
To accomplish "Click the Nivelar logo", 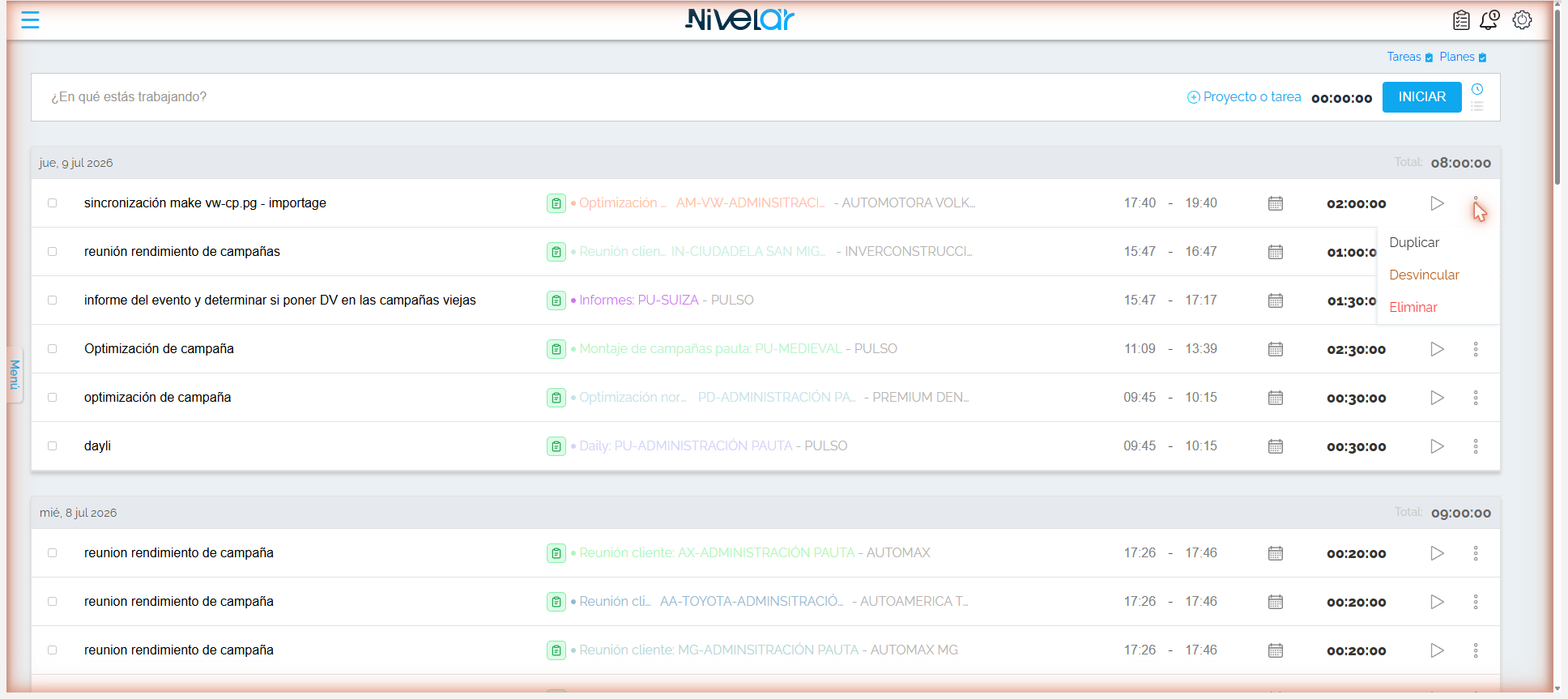I will pos(739,19).
